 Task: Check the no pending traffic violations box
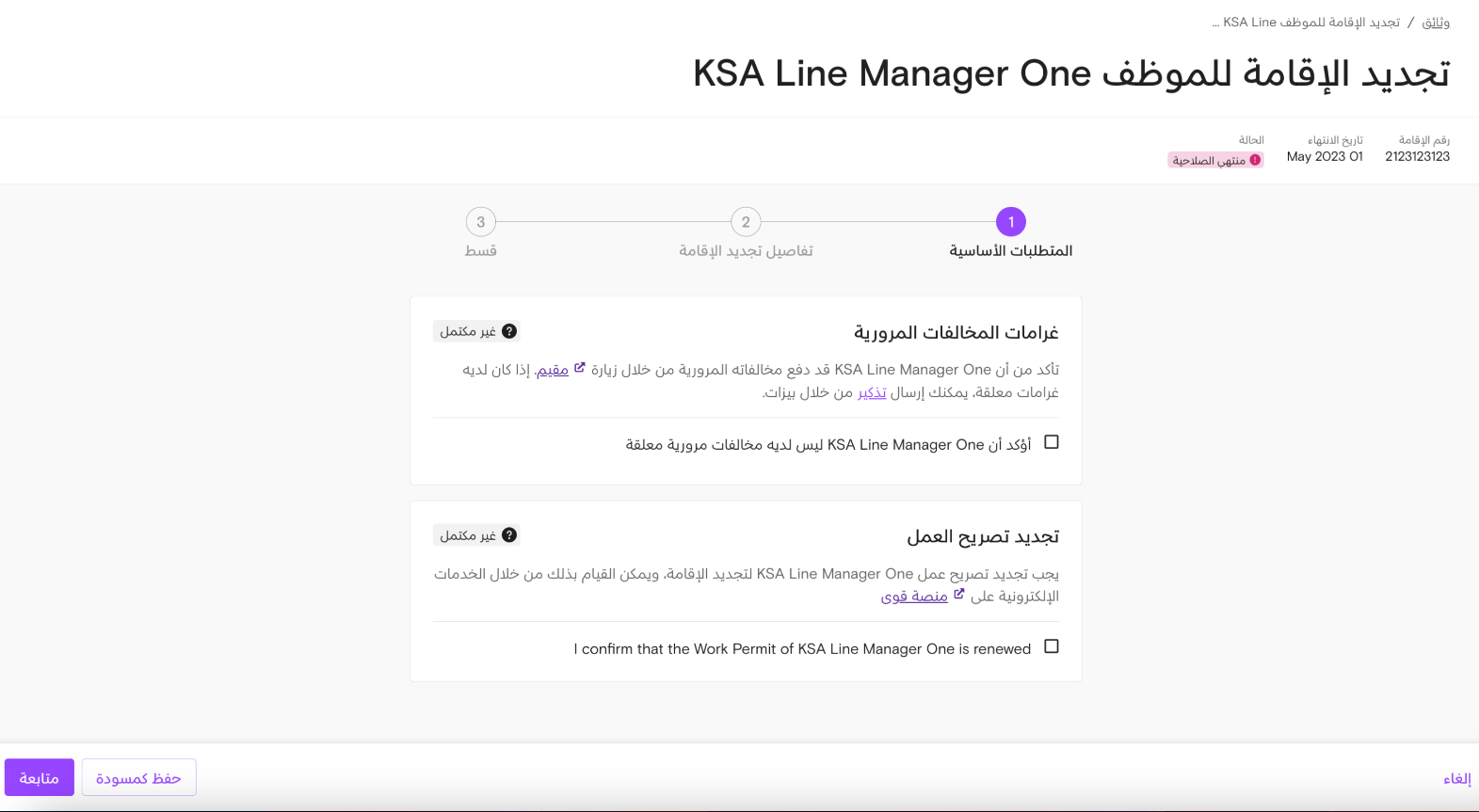(1052, 442)
